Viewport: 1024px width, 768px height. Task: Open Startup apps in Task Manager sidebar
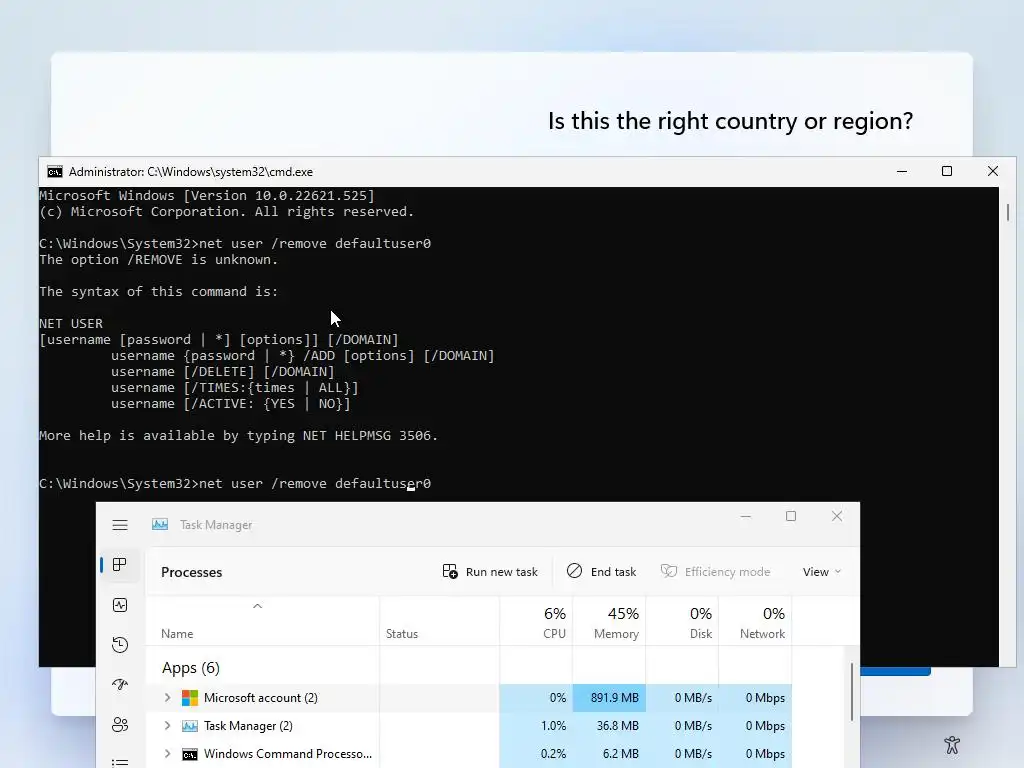point(120,684)
